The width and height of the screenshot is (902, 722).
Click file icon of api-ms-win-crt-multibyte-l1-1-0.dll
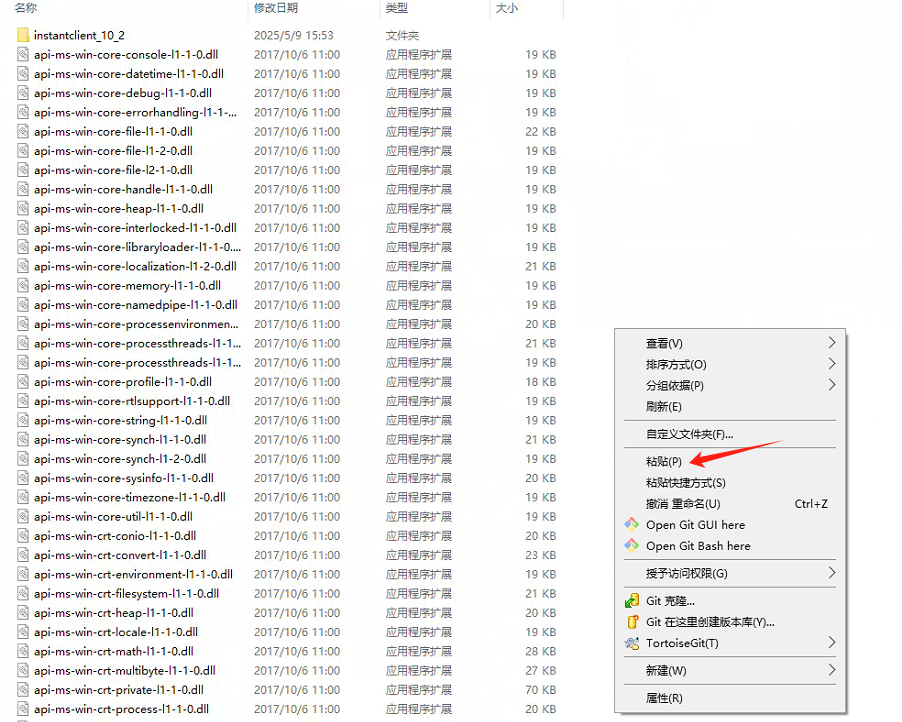23,670
